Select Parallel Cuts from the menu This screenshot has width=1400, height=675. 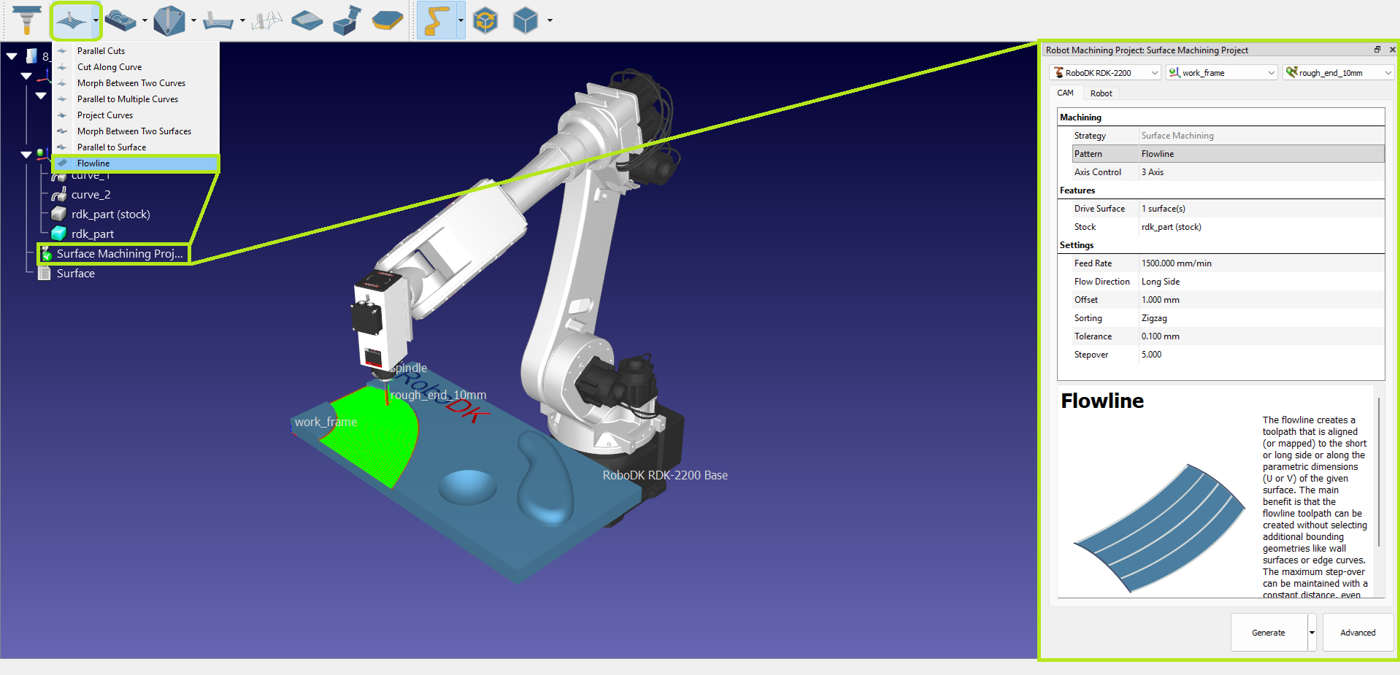101,51
